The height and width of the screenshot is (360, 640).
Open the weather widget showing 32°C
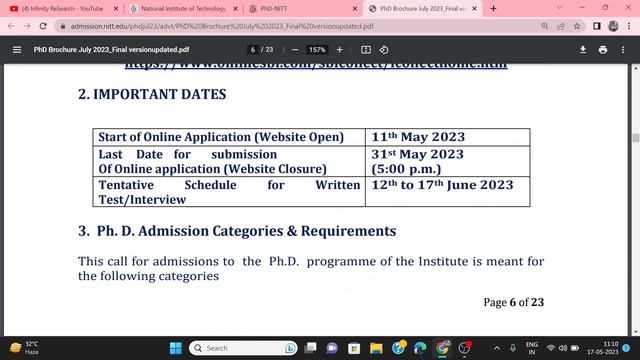click(24, 348)
